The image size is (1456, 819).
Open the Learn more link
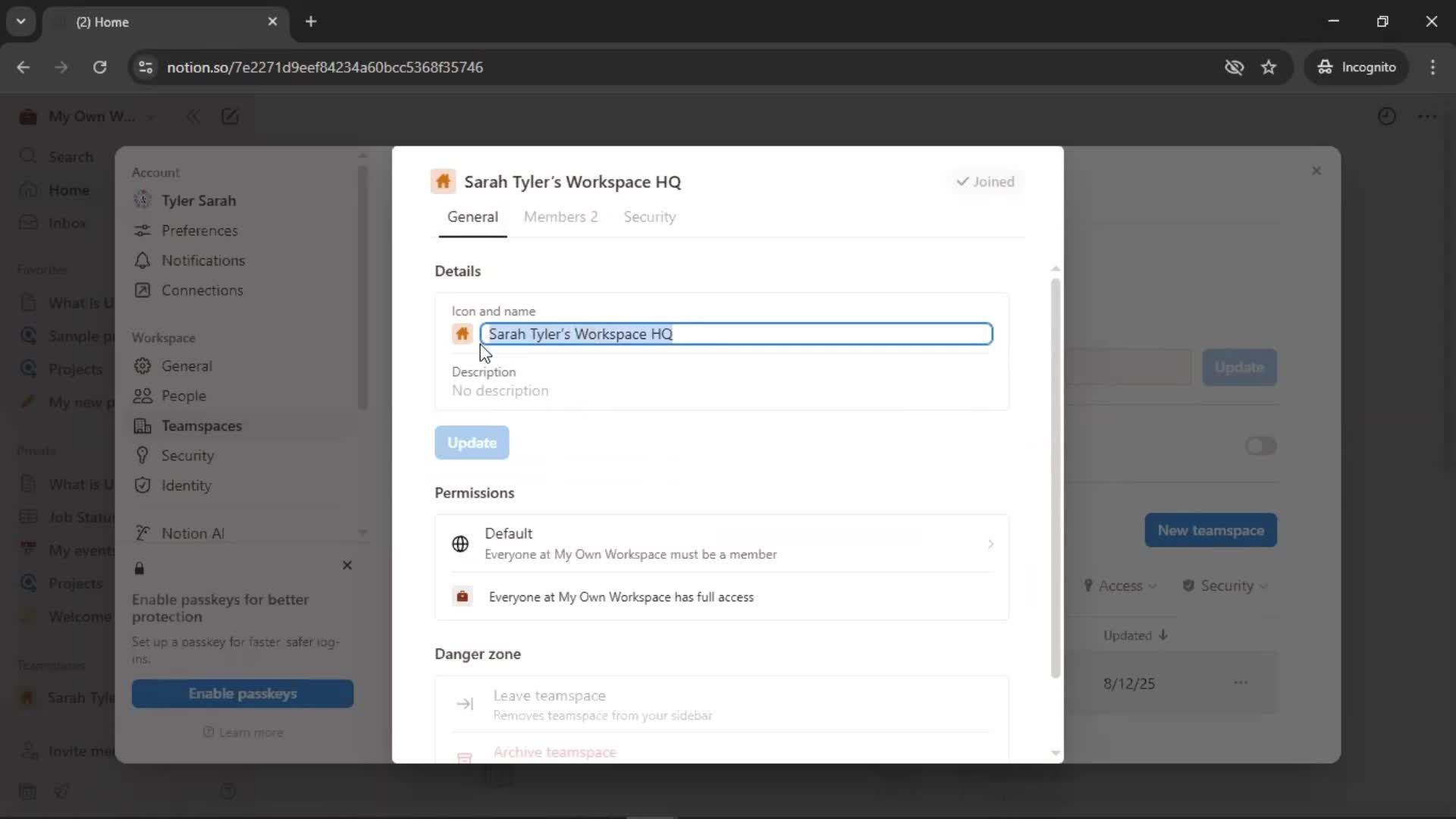(x=243, y=733)
